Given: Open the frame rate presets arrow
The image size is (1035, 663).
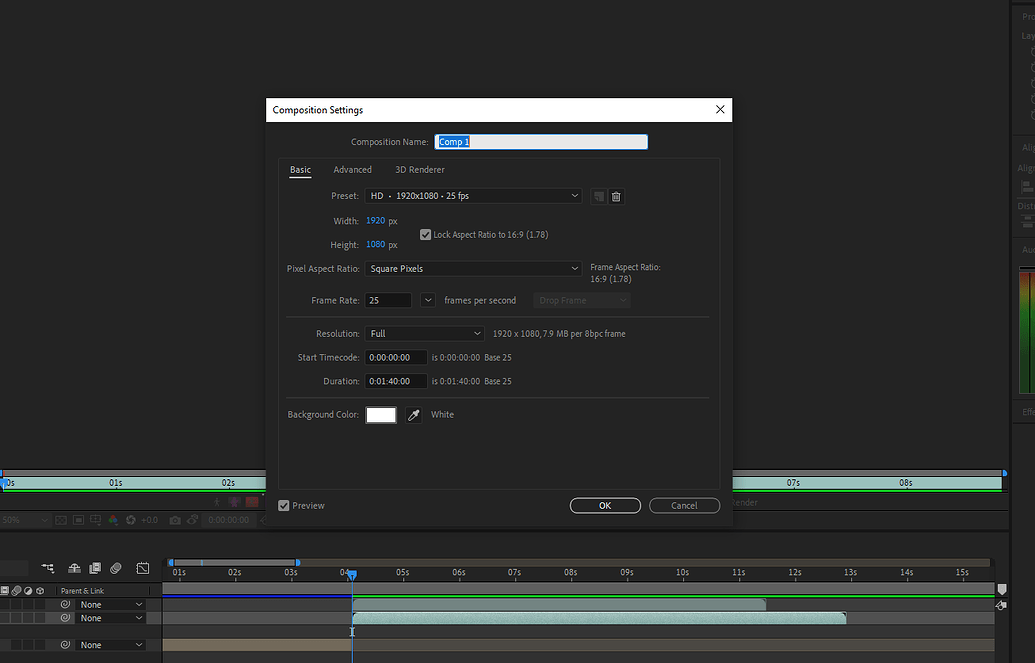Looking at the screenshot, I should coord(428,300).
